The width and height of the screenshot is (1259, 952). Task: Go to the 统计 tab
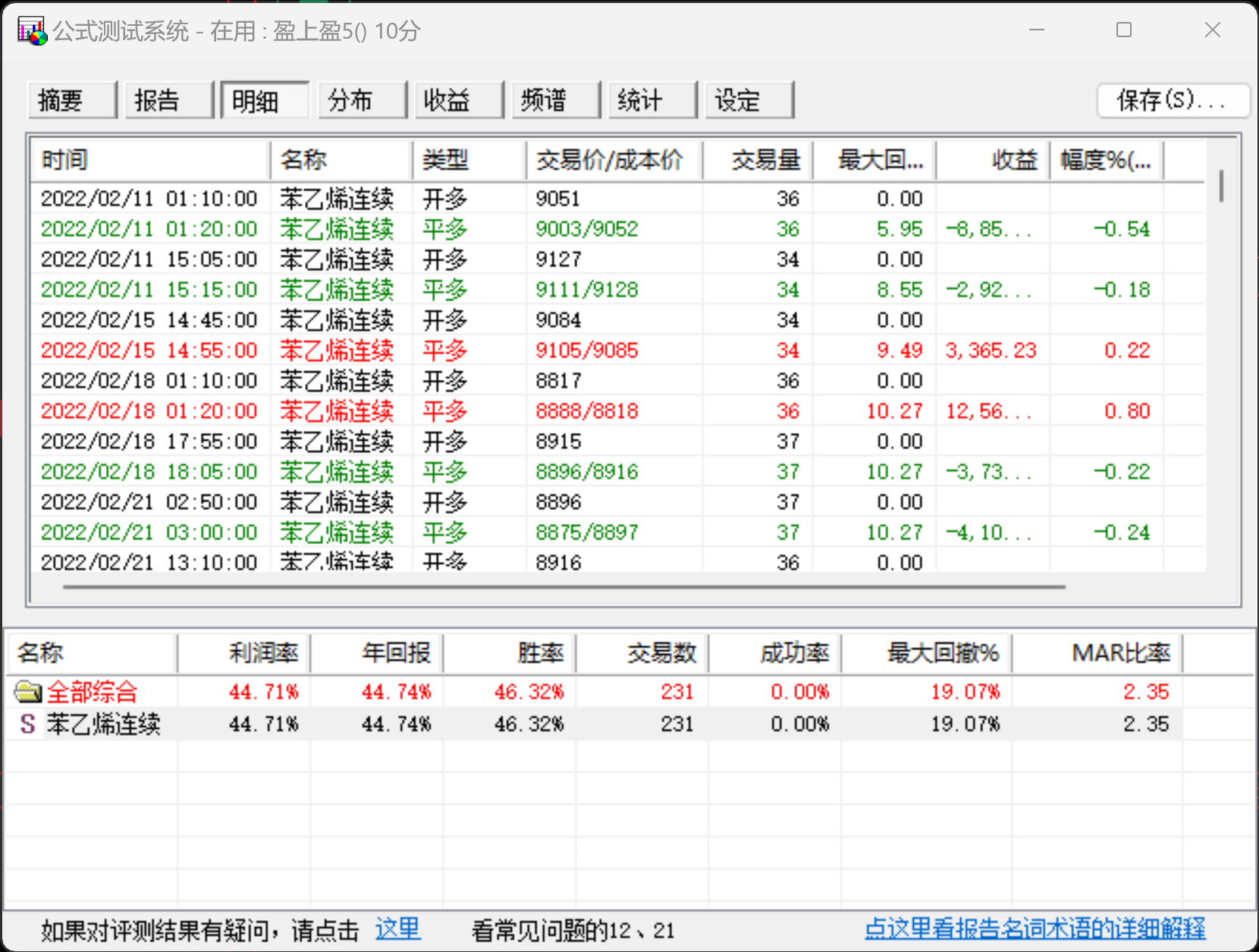point(652,100)
